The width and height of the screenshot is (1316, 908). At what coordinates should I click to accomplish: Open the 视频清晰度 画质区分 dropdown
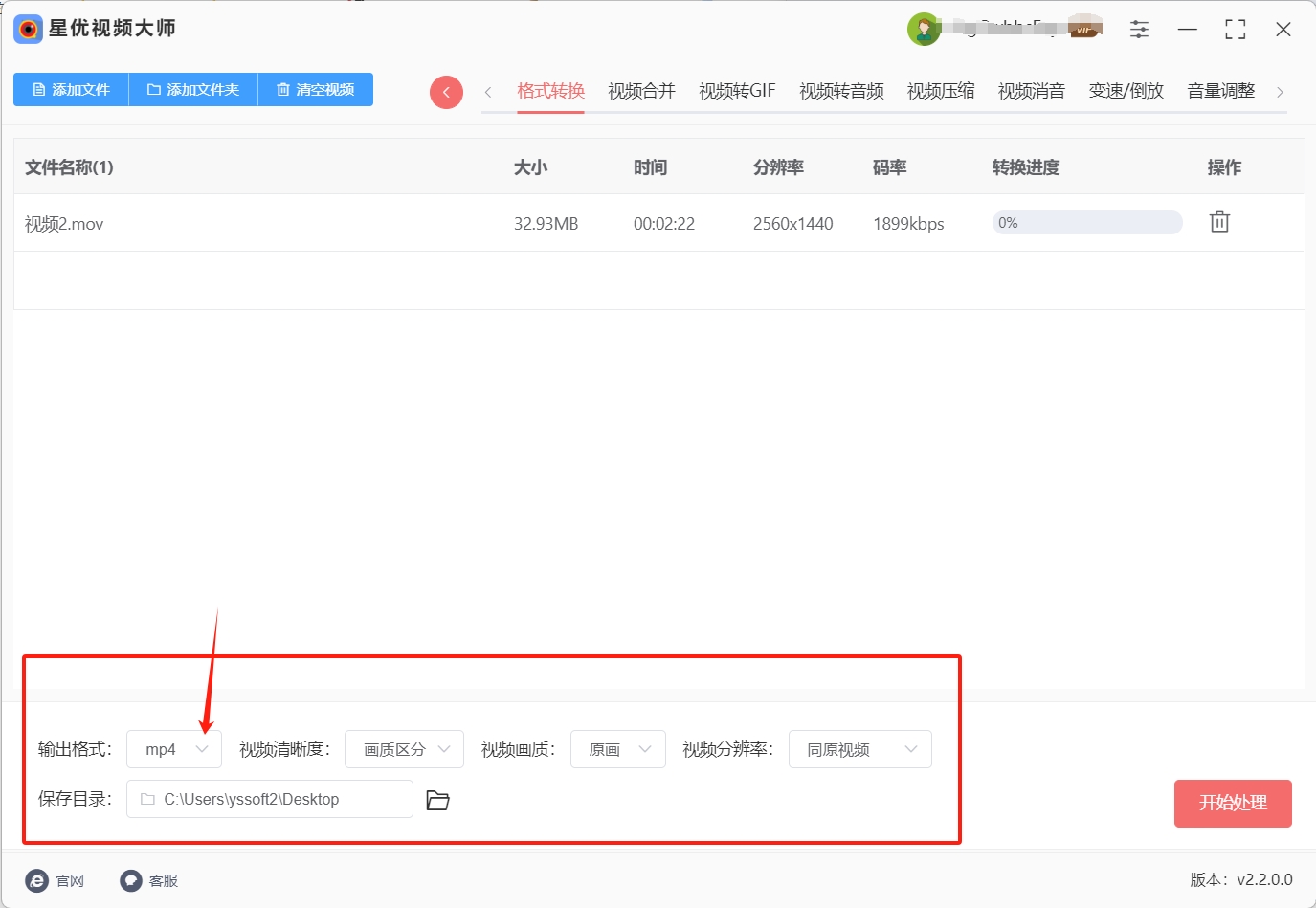point(404,749)
